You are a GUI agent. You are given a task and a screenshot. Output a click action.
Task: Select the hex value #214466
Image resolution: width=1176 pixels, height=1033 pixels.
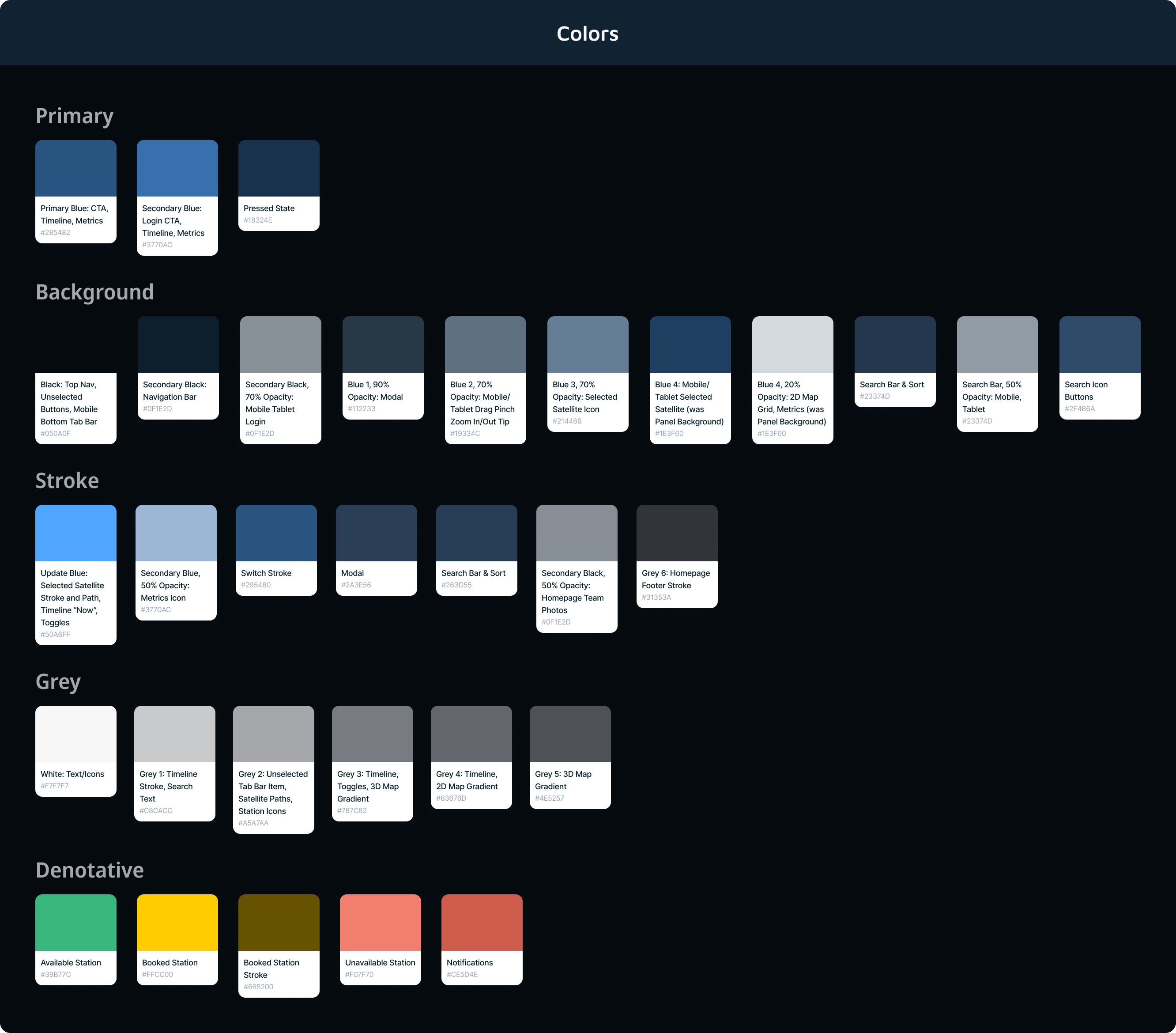point(567,421)
